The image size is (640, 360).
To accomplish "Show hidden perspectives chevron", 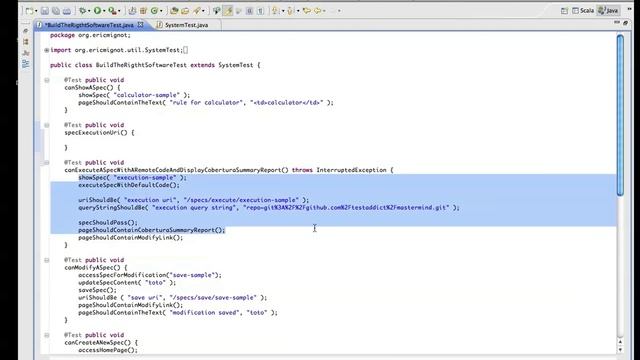I will pos(629,9).
